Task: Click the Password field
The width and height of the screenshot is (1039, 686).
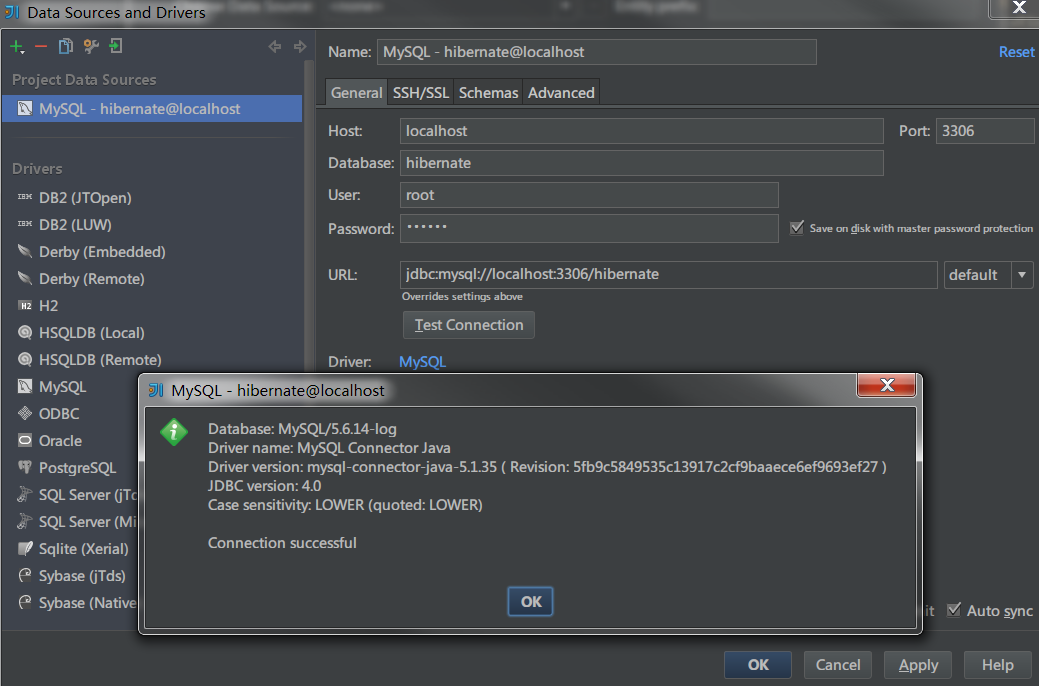Action: pos(589,228)
